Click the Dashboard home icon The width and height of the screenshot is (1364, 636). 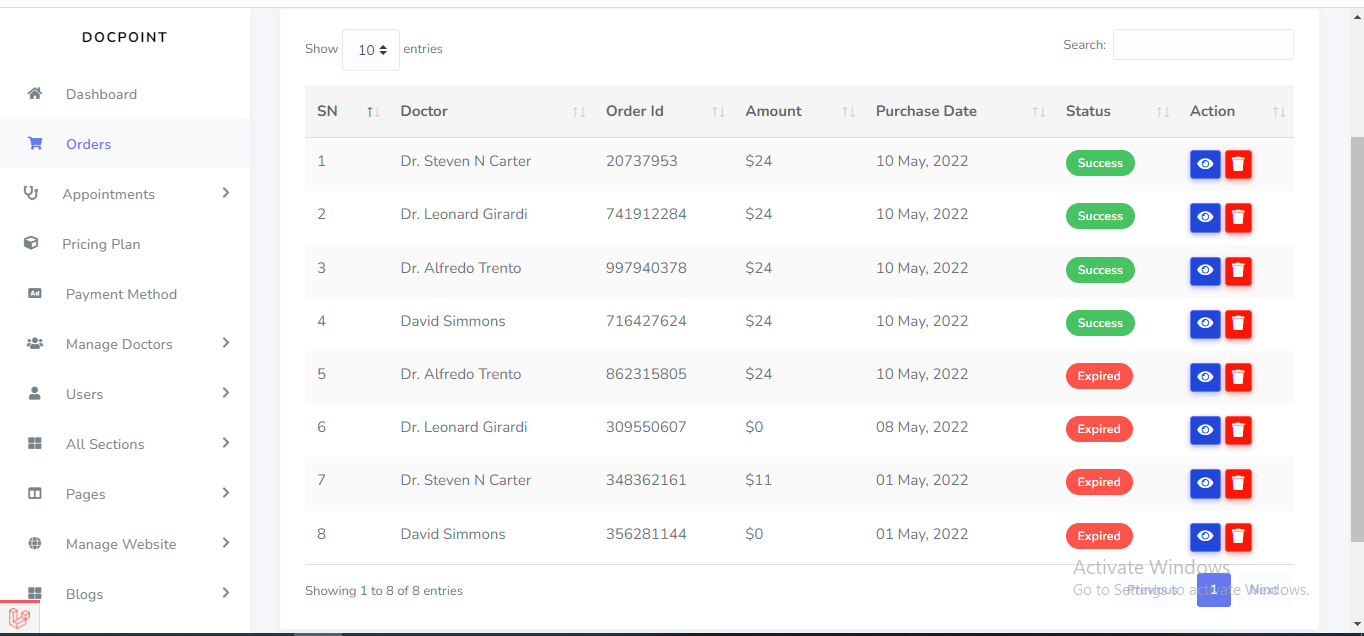click(35, 94)
